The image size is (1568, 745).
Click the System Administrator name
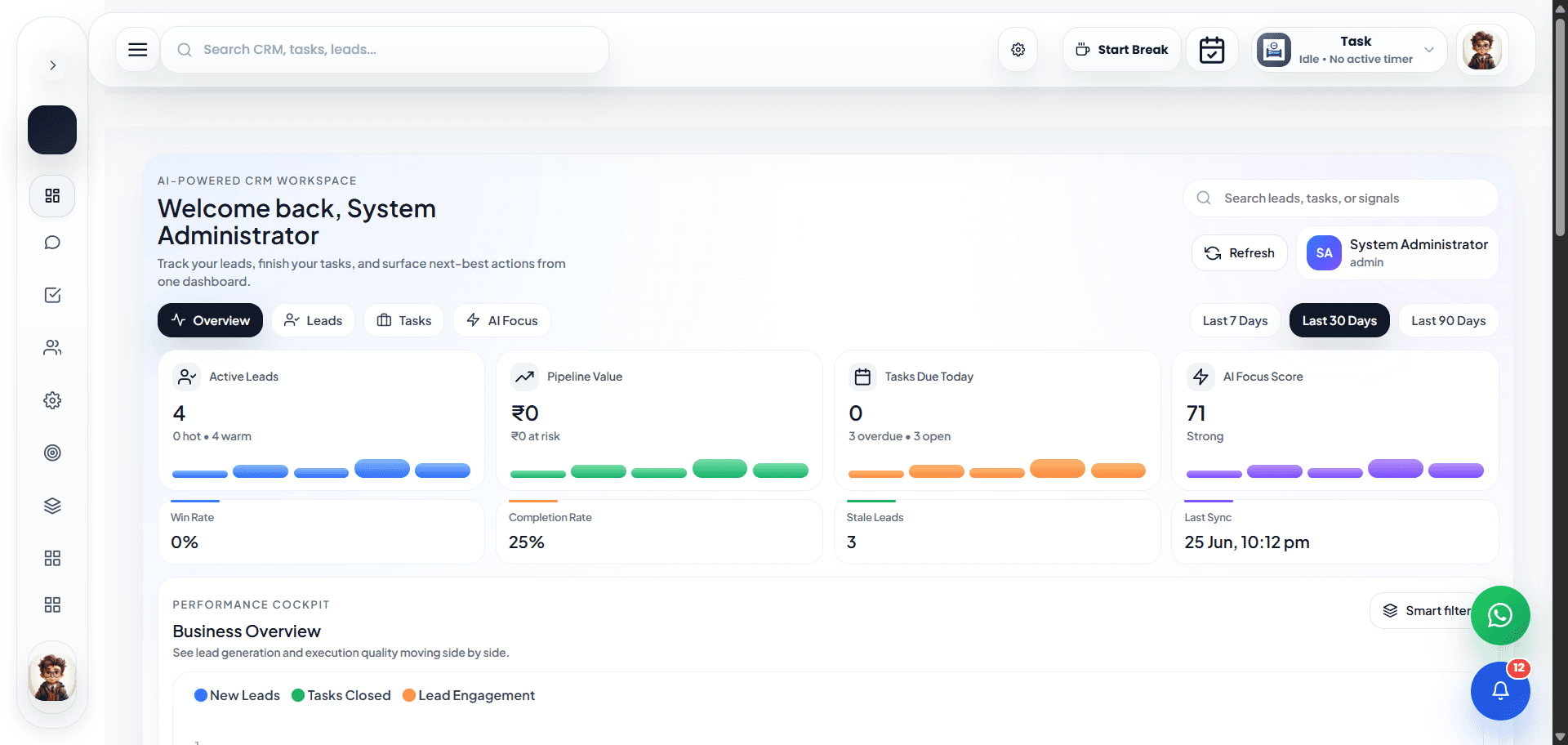pyautogui.click(x=1419, y=244)
